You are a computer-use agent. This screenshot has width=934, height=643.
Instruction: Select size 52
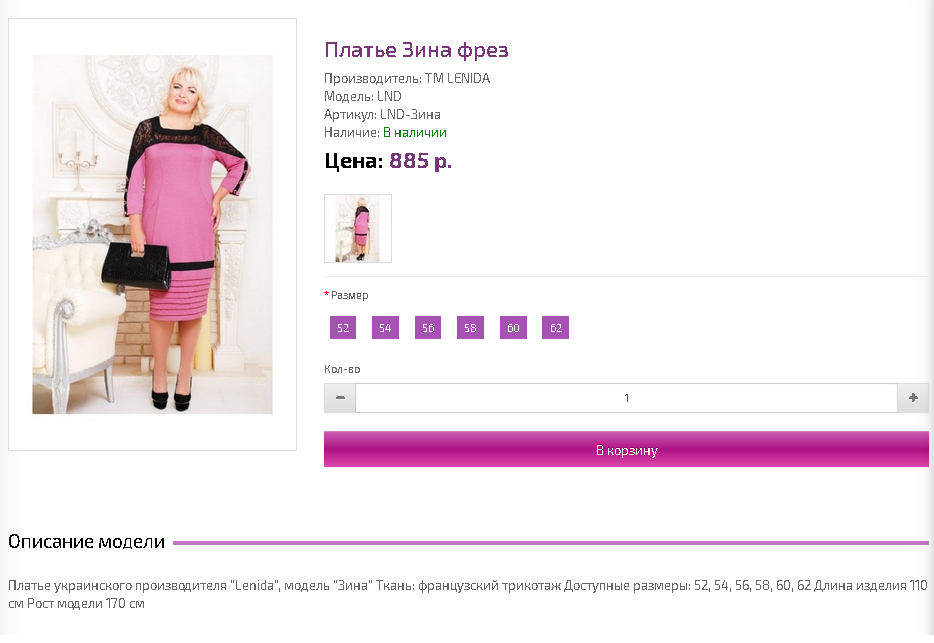343,328
